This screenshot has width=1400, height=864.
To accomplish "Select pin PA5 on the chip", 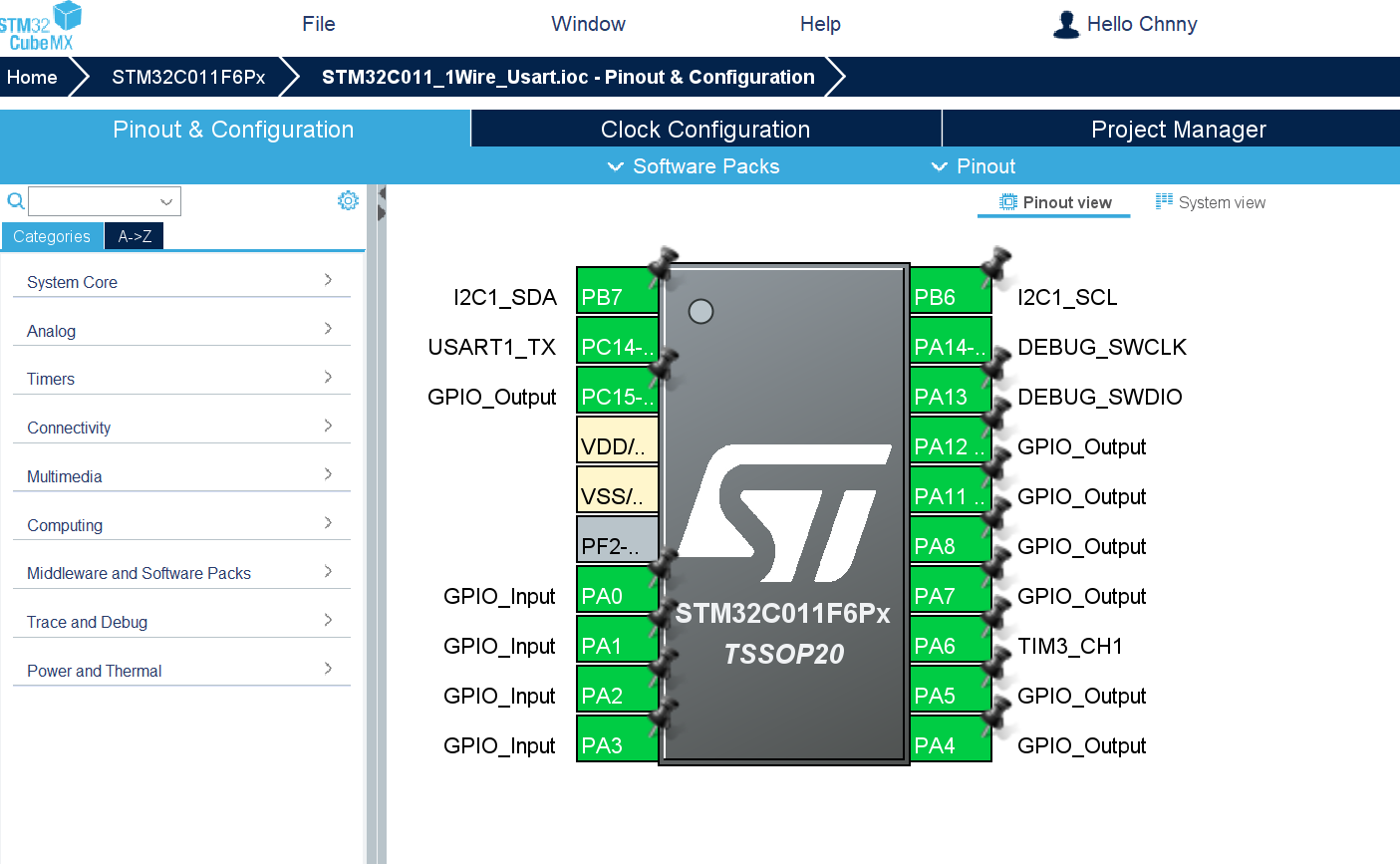I will 951,690.
